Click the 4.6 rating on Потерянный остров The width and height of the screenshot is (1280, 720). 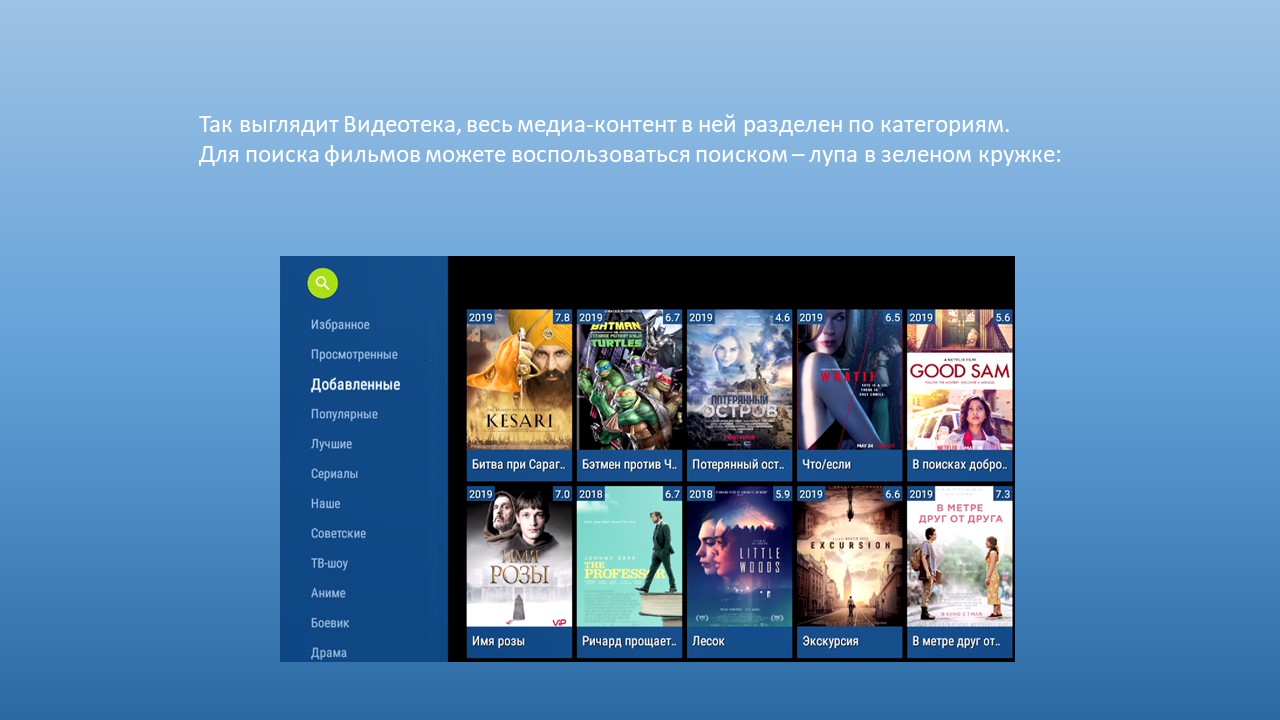point(782,317)
